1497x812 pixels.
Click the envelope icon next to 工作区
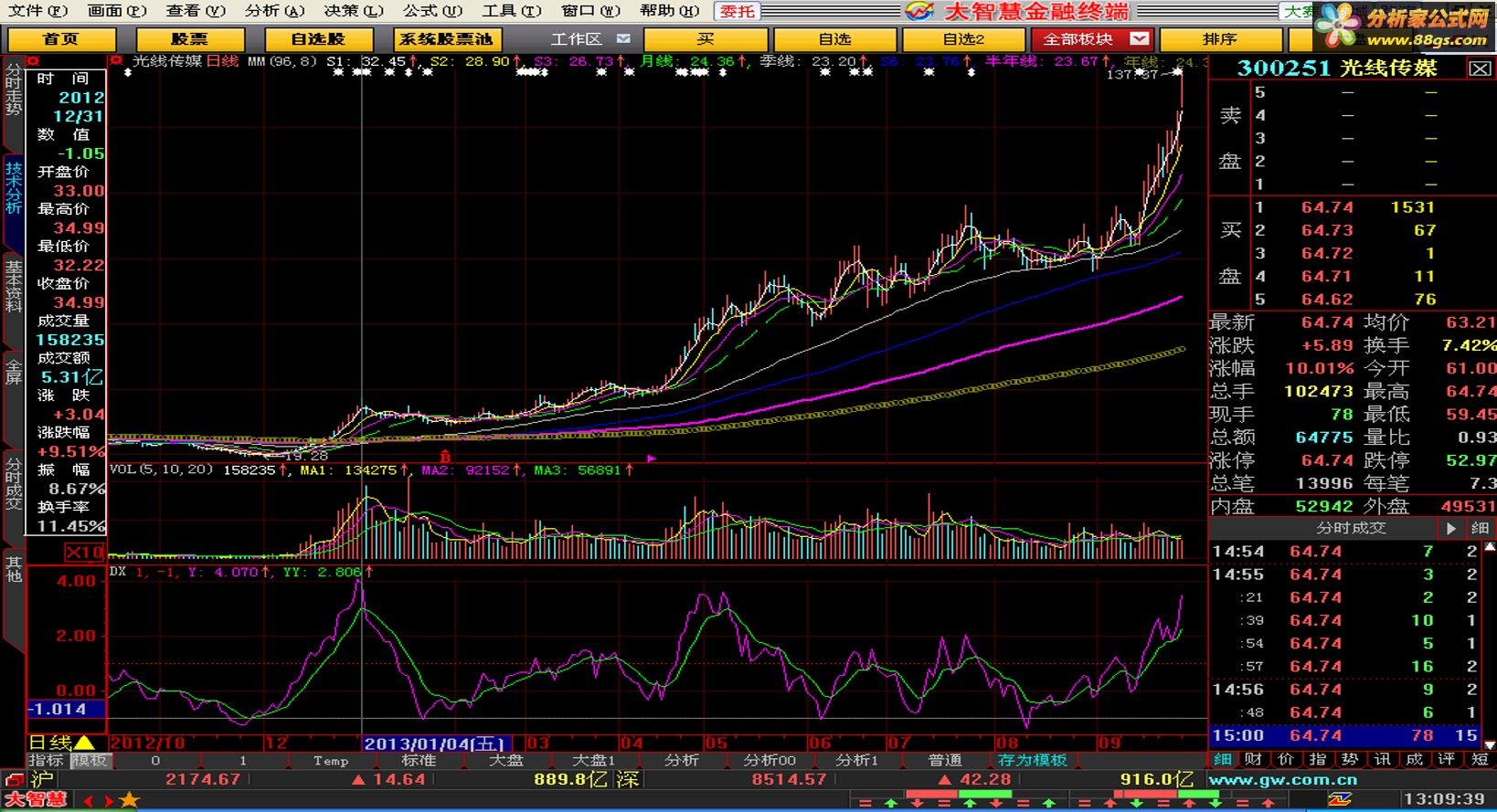pyautogui.click(x=623, y=39)
